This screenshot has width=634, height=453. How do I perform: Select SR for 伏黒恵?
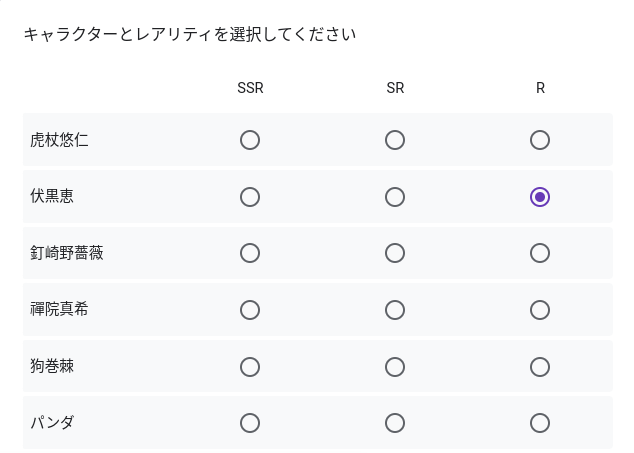pyautogui.click(x=395, y=197)
